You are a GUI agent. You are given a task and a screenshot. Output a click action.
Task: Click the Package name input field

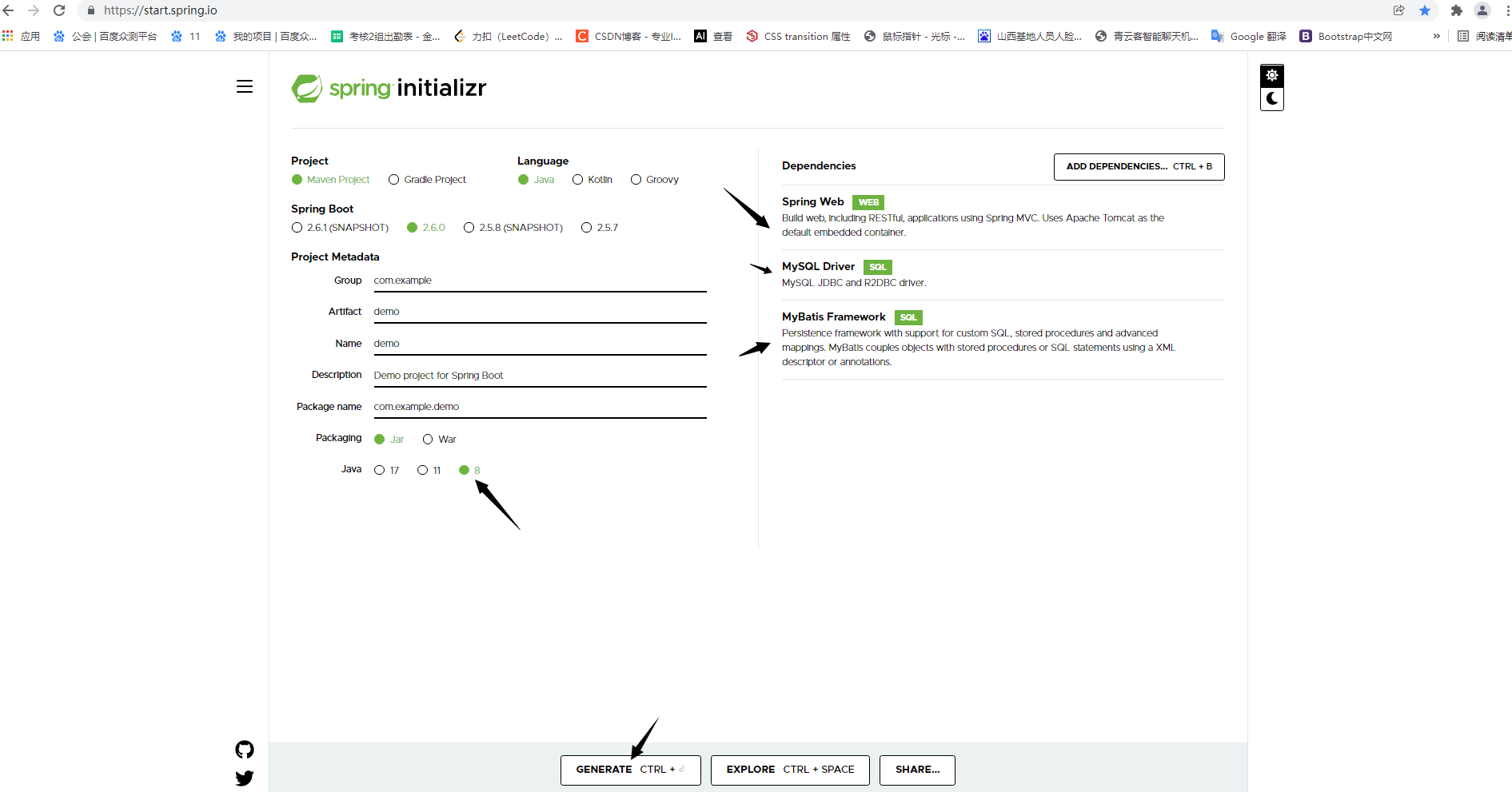[x=540, y=407]
